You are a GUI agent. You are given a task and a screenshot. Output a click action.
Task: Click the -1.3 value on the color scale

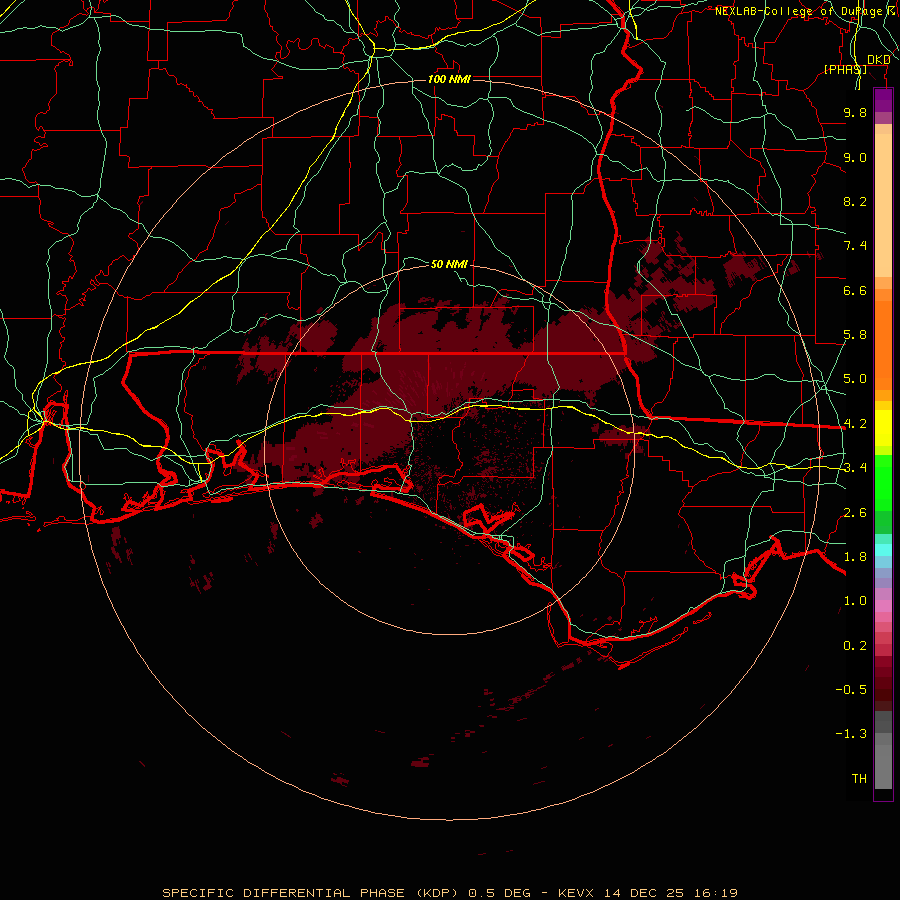tap(851, 734)
